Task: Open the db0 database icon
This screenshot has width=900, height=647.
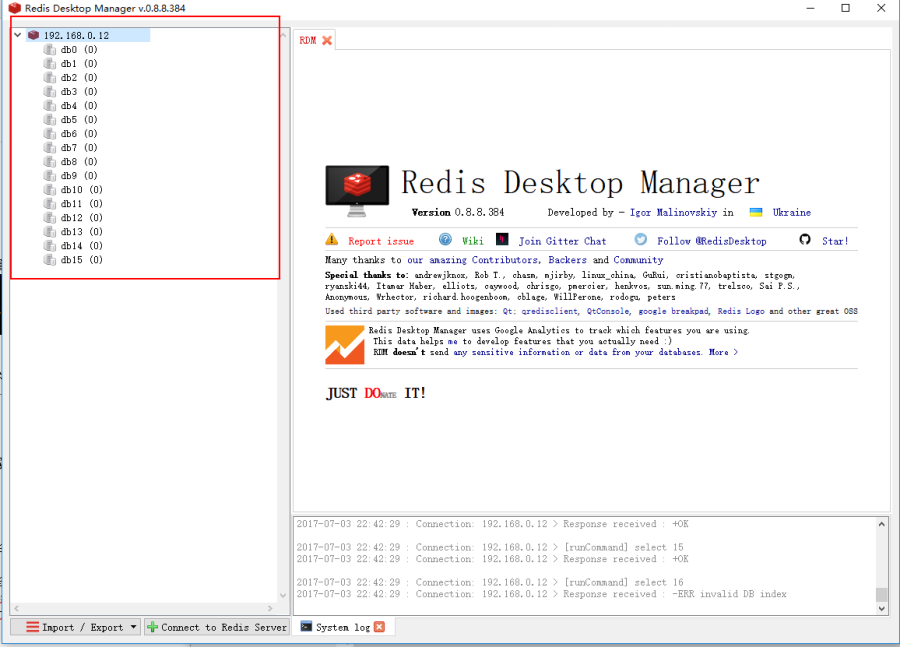Action: click(50, 49)
